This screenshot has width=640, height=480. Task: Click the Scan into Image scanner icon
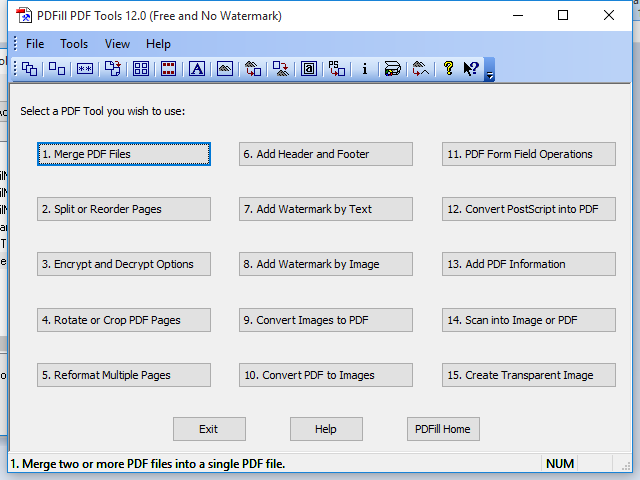pos(393,69)
